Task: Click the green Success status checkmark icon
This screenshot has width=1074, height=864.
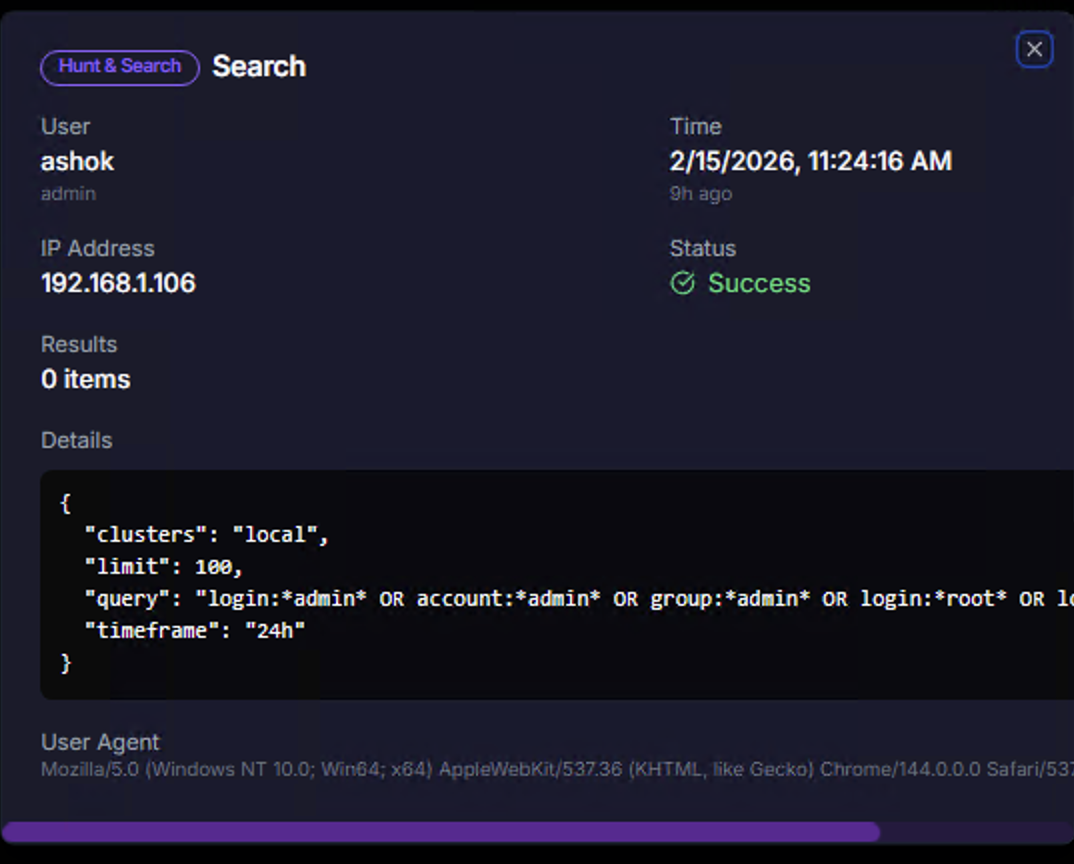Action: [x=682, y=283]
